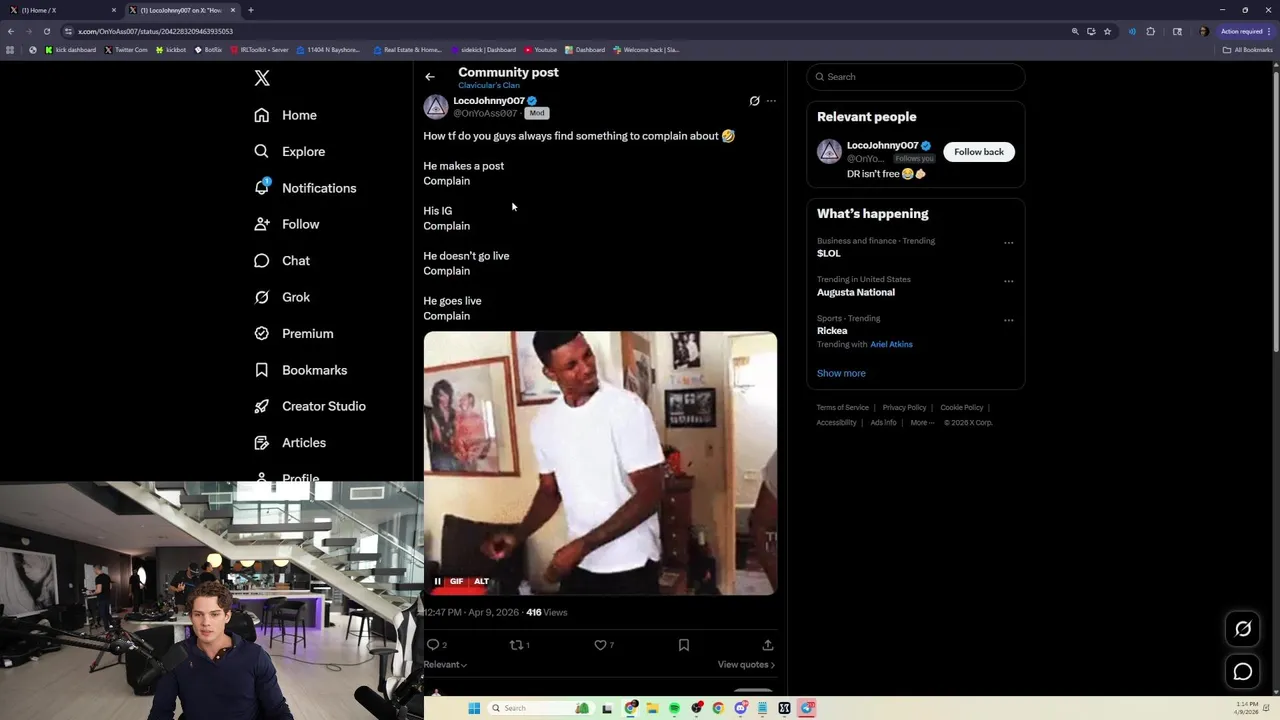Screen dimensions: 1280x720
Task: Open the Clavicular's Clan community link
Action: point(489,85)
